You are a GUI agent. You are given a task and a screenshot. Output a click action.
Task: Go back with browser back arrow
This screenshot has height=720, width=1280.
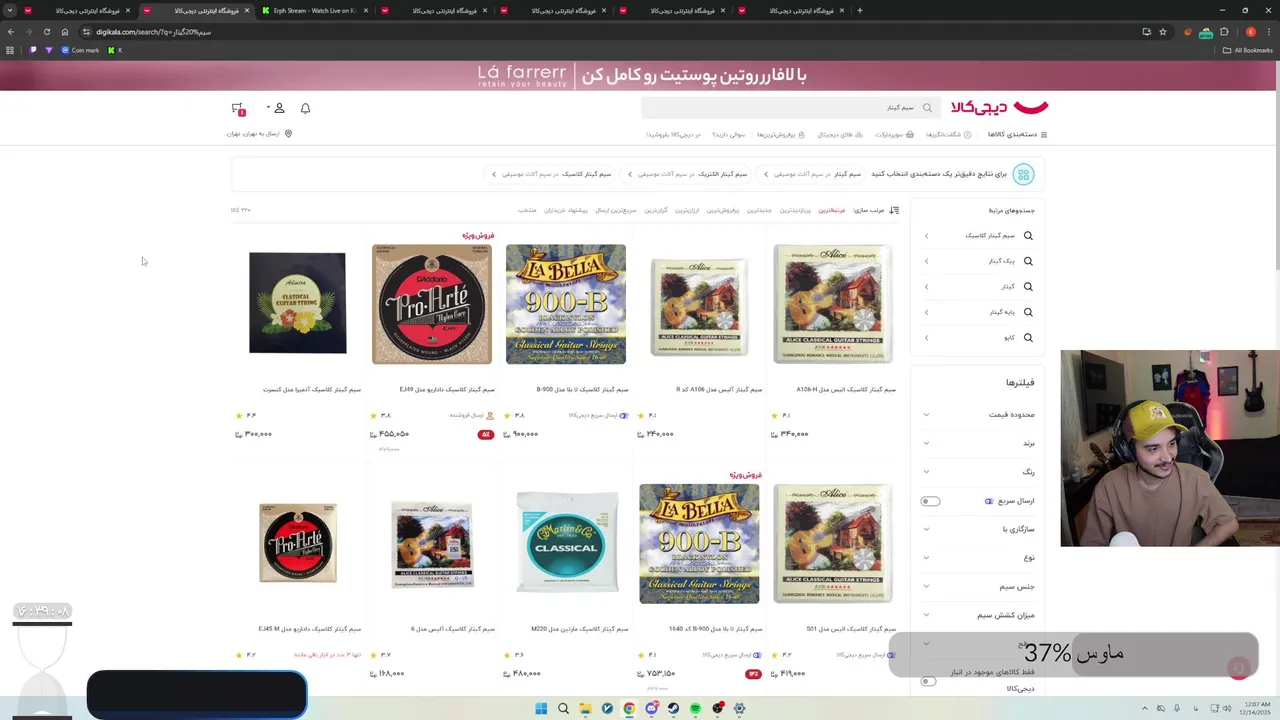(x=10, y=32)
